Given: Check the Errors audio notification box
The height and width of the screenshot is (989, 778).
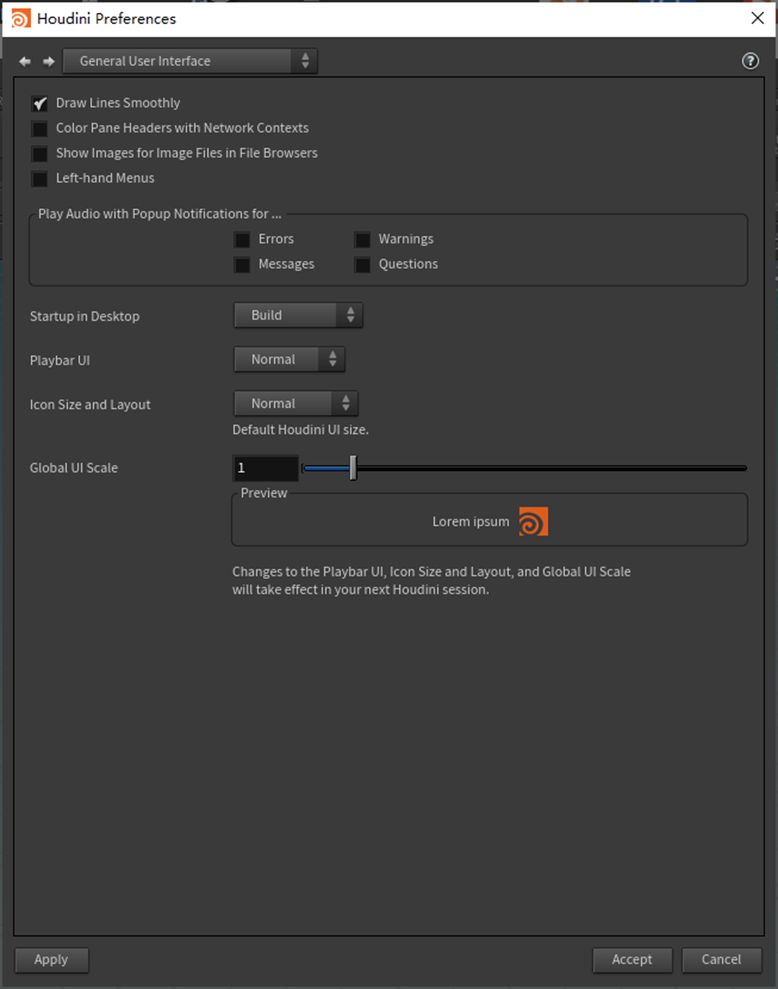Looking at the screenshot, I should coord(242,240).
